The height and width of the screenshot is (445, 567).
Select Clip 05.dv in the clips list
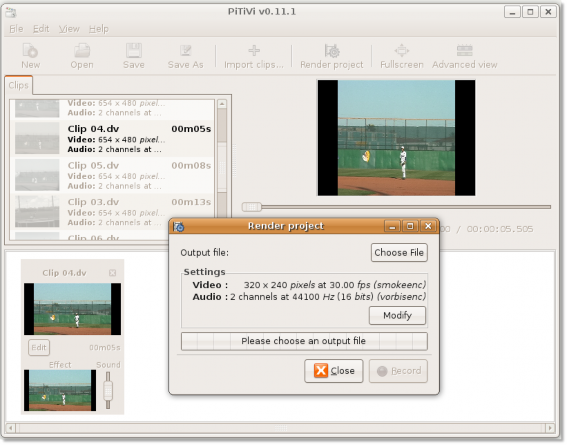click(112, 176)
